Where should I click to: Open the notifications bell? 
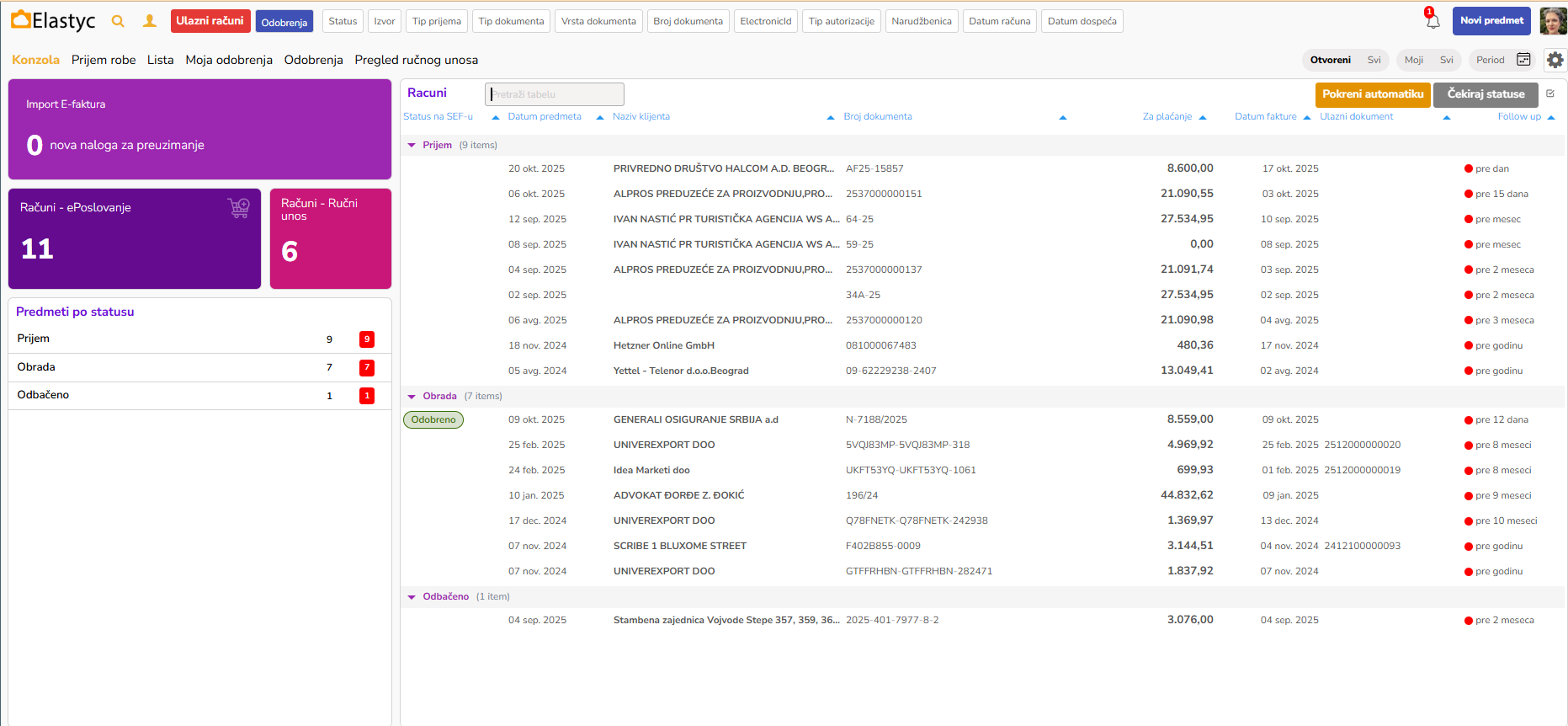click(1432, 21)
